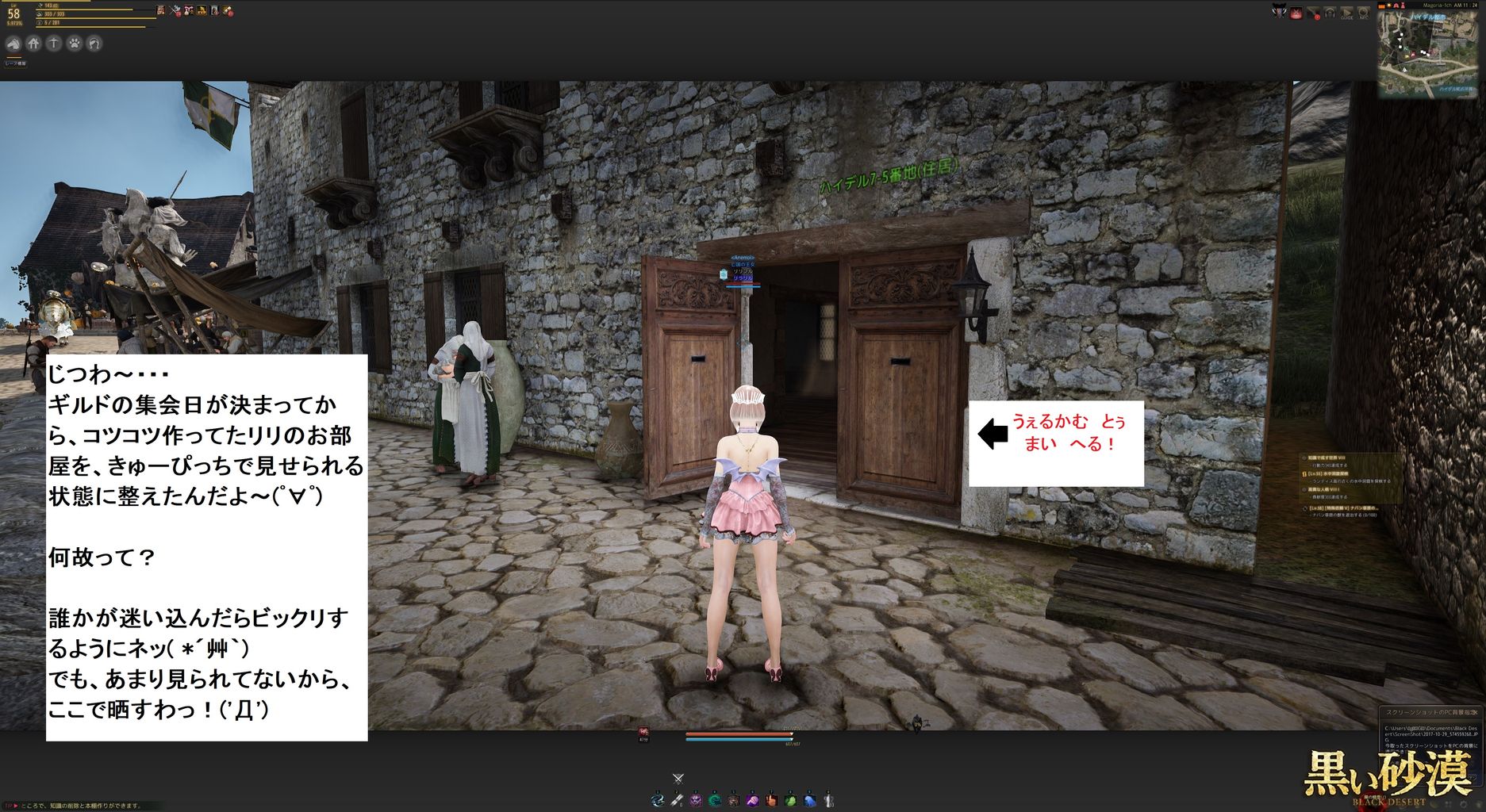Open the winged emblem icon at top right

pos(1279,12)
